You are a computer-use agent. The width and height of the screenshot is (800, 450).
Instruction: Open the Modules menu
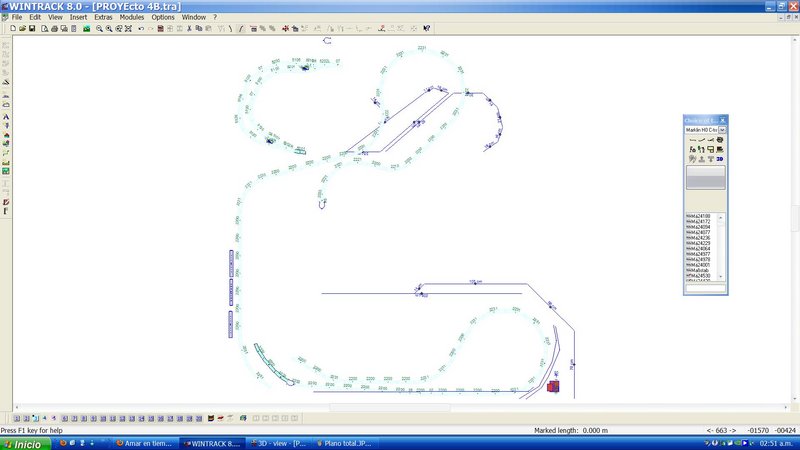(x=132, y=17)
